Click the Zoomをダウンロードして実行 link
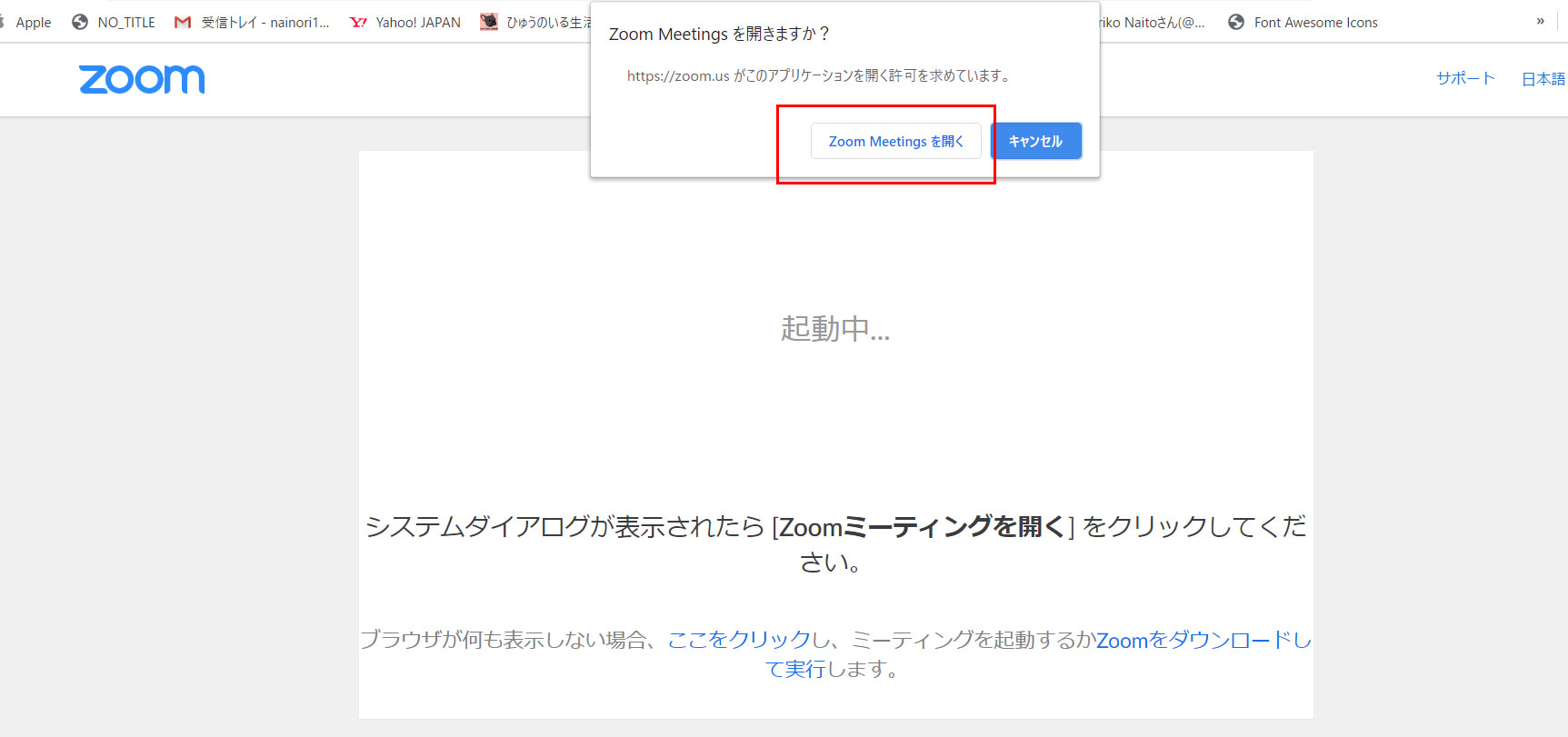Image resolution: width=1568 pixels, height=737 pixels. (1040, 654)
